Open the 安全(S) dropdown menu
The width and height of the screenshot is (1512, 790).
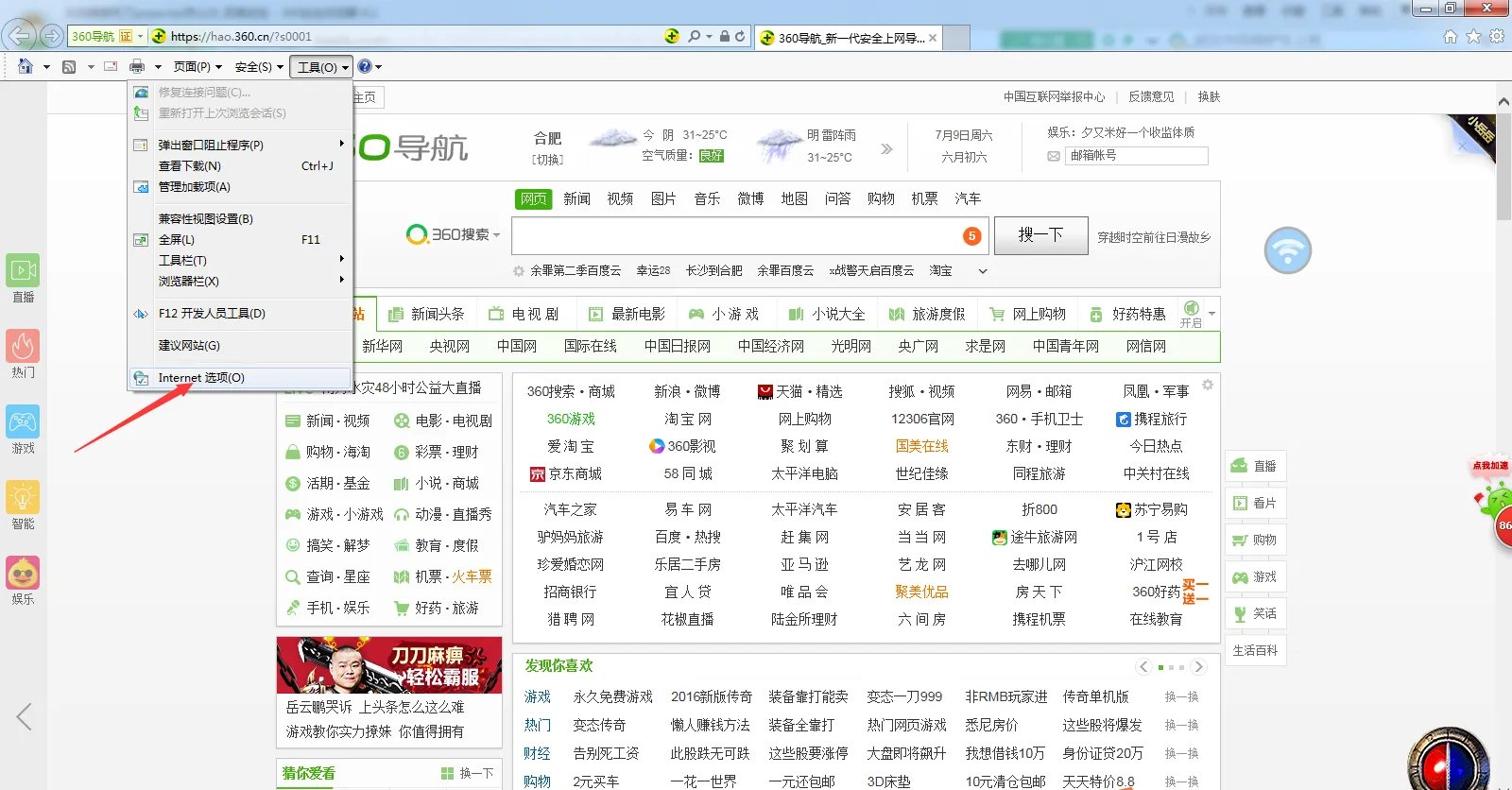259,67
